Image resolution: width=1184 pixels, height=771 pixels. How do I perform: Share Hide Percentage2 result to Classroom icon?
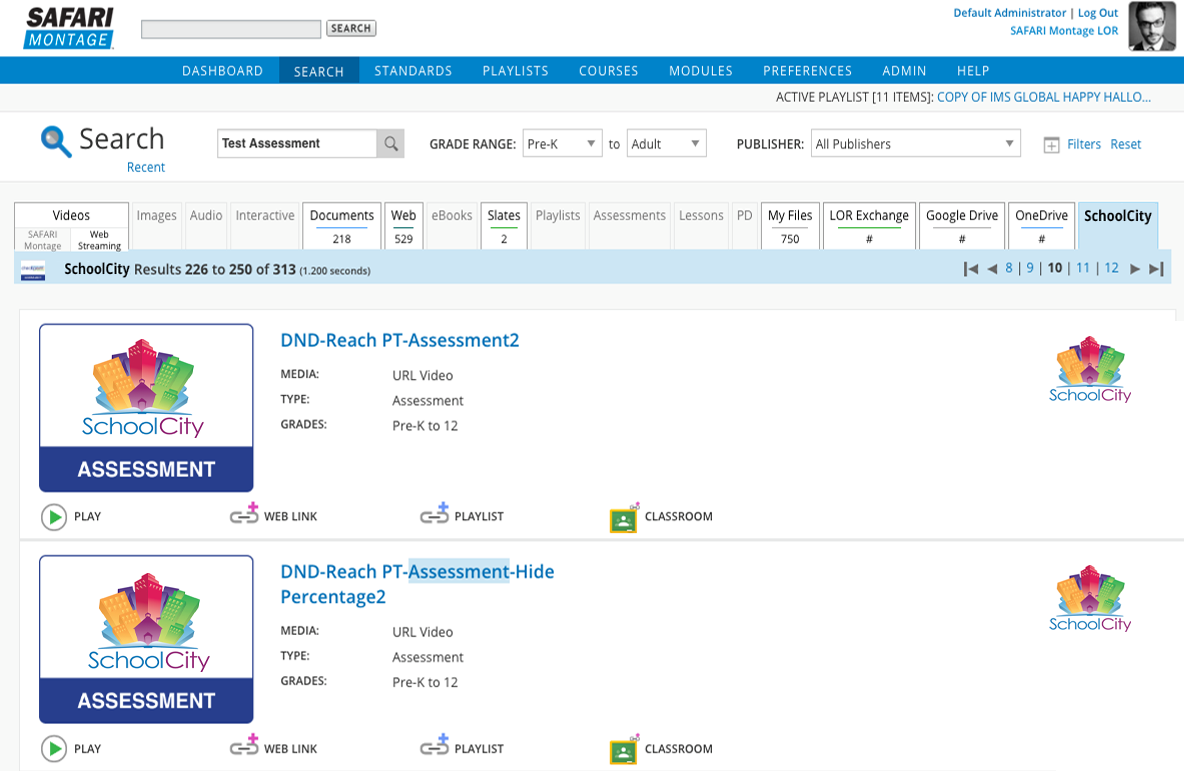(624, 749)
